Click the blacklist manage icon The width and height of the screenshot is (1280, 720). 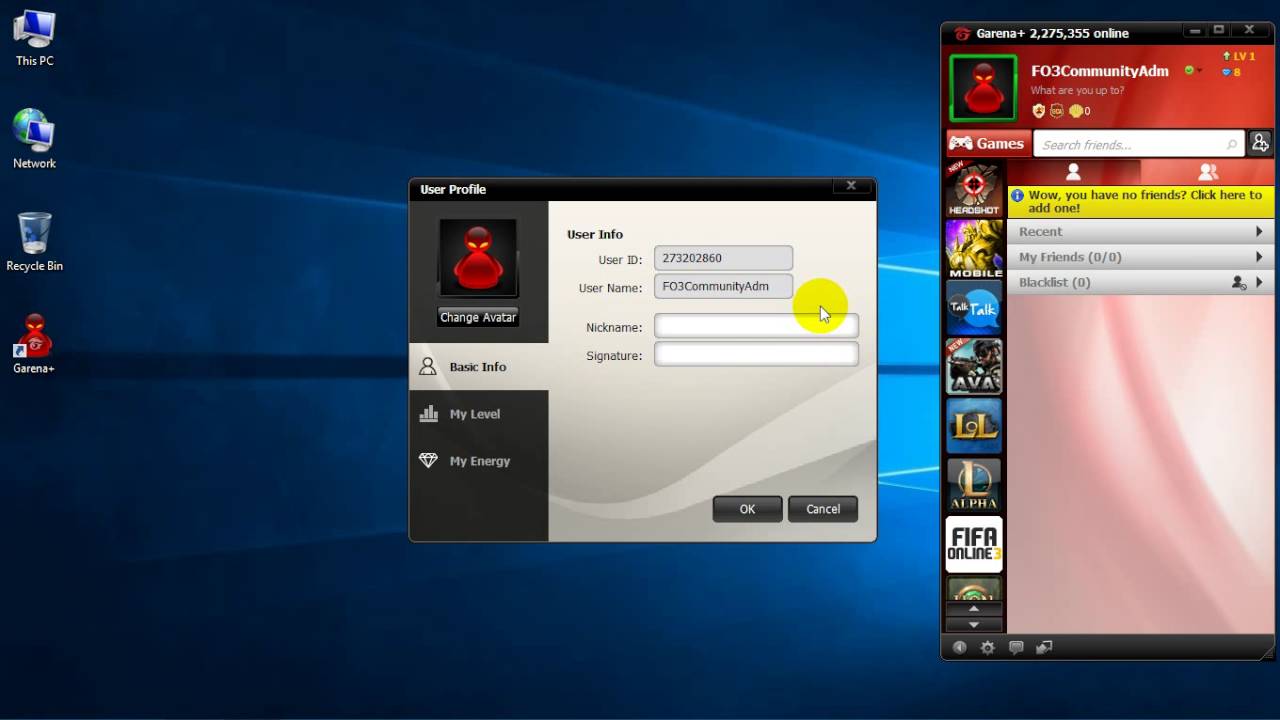click(1239, 283)
